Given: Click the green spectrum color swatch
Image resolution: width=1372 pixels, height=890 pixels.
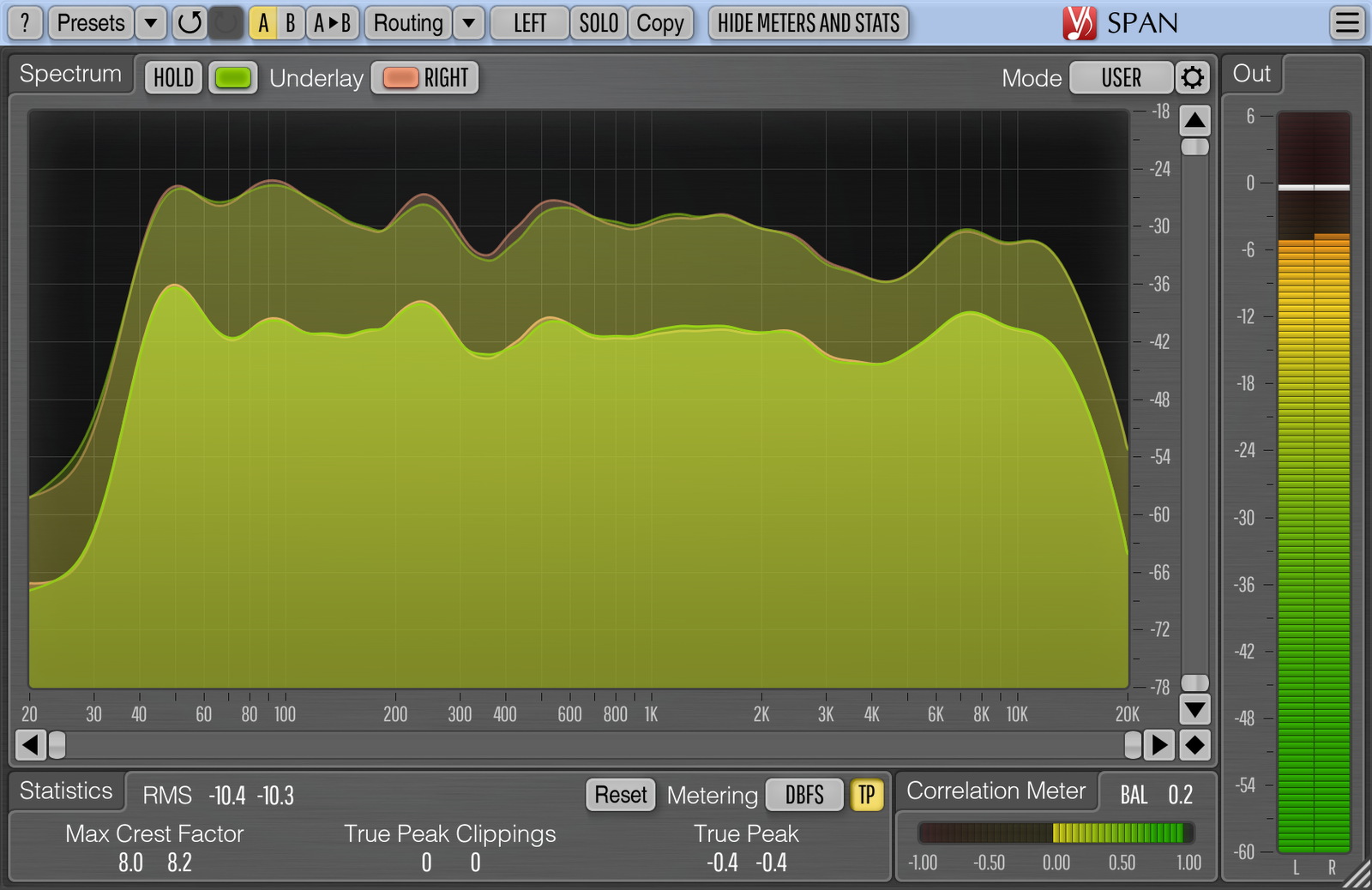Looking at the screenshot, I should click(x=232, y=78).
